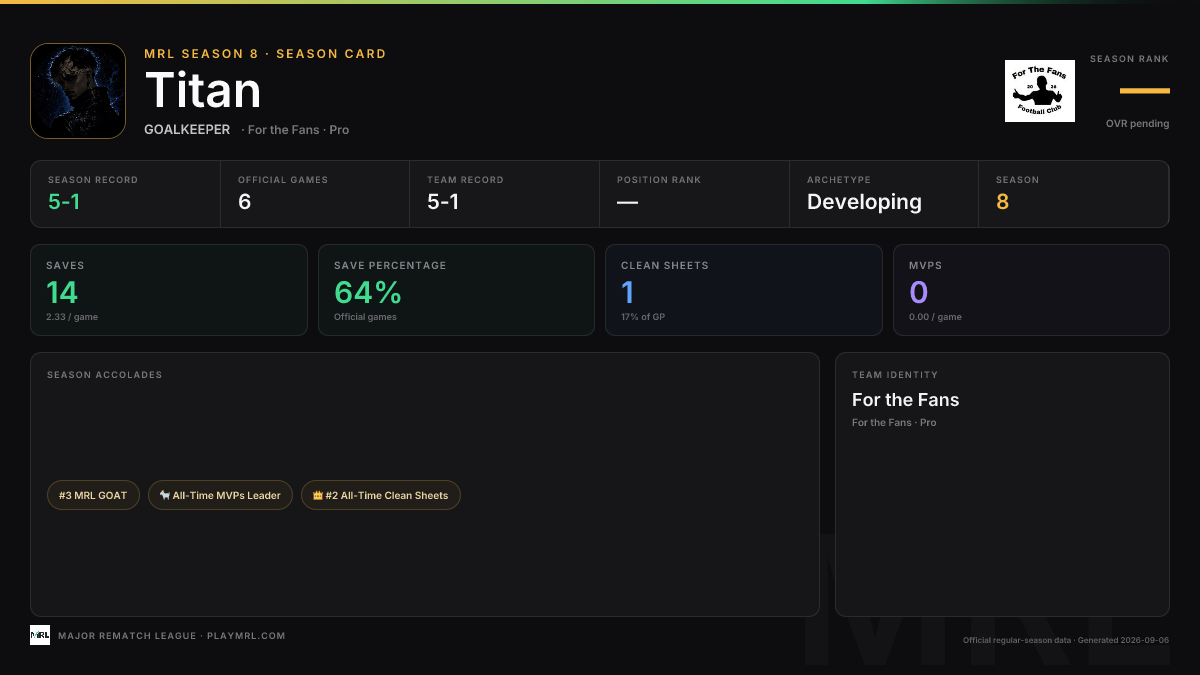This screenshot has width=1200, height=675.
Task: Select the #2 All-Time Clean Sheets badge
Action: click(x=381, y=495)
